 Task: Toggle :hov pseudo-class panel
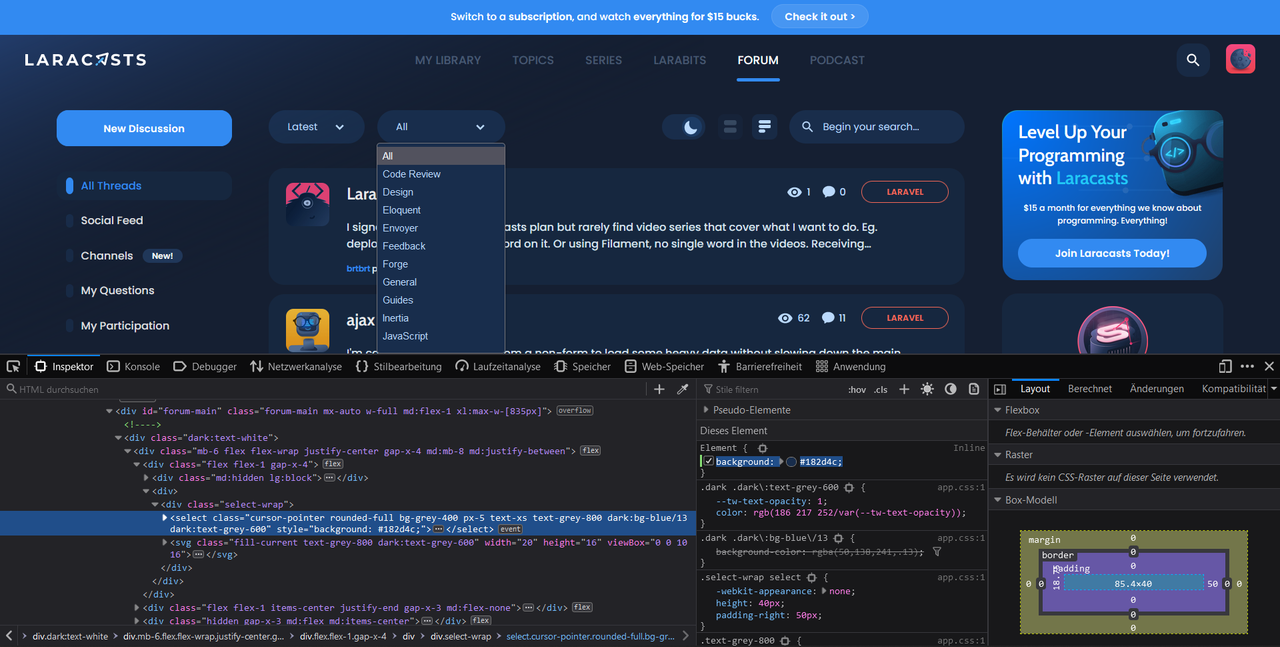857,389
